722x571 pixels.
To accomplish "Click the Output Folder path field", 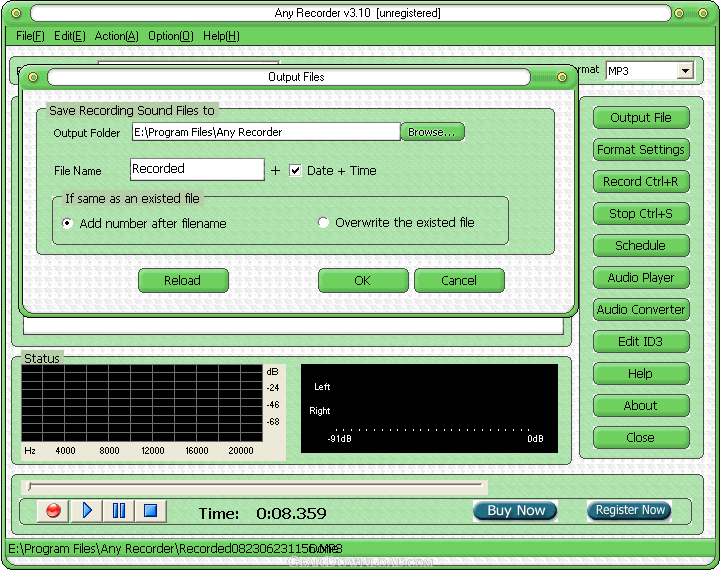I will [266, 132].
